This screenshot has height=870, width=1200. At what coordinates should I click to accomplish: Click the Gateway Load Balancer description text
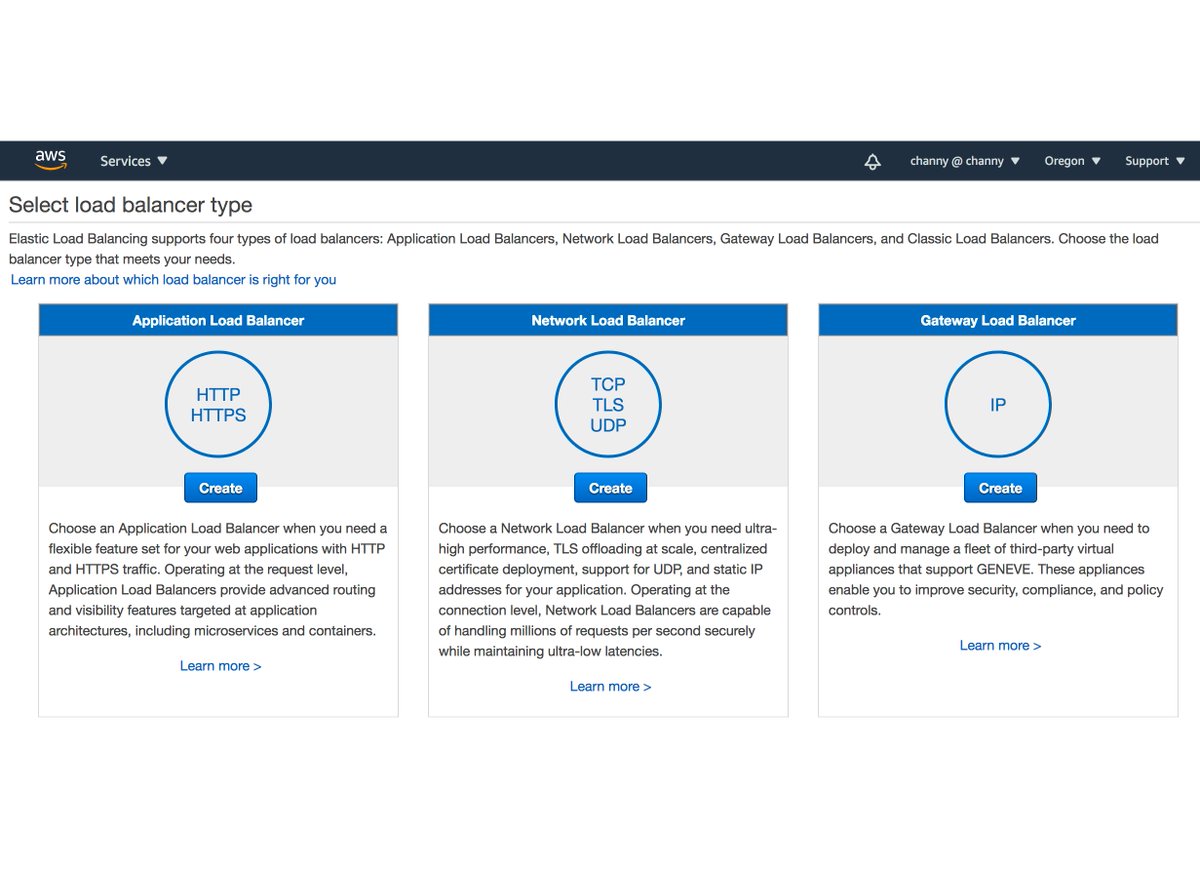pos(998,569)
